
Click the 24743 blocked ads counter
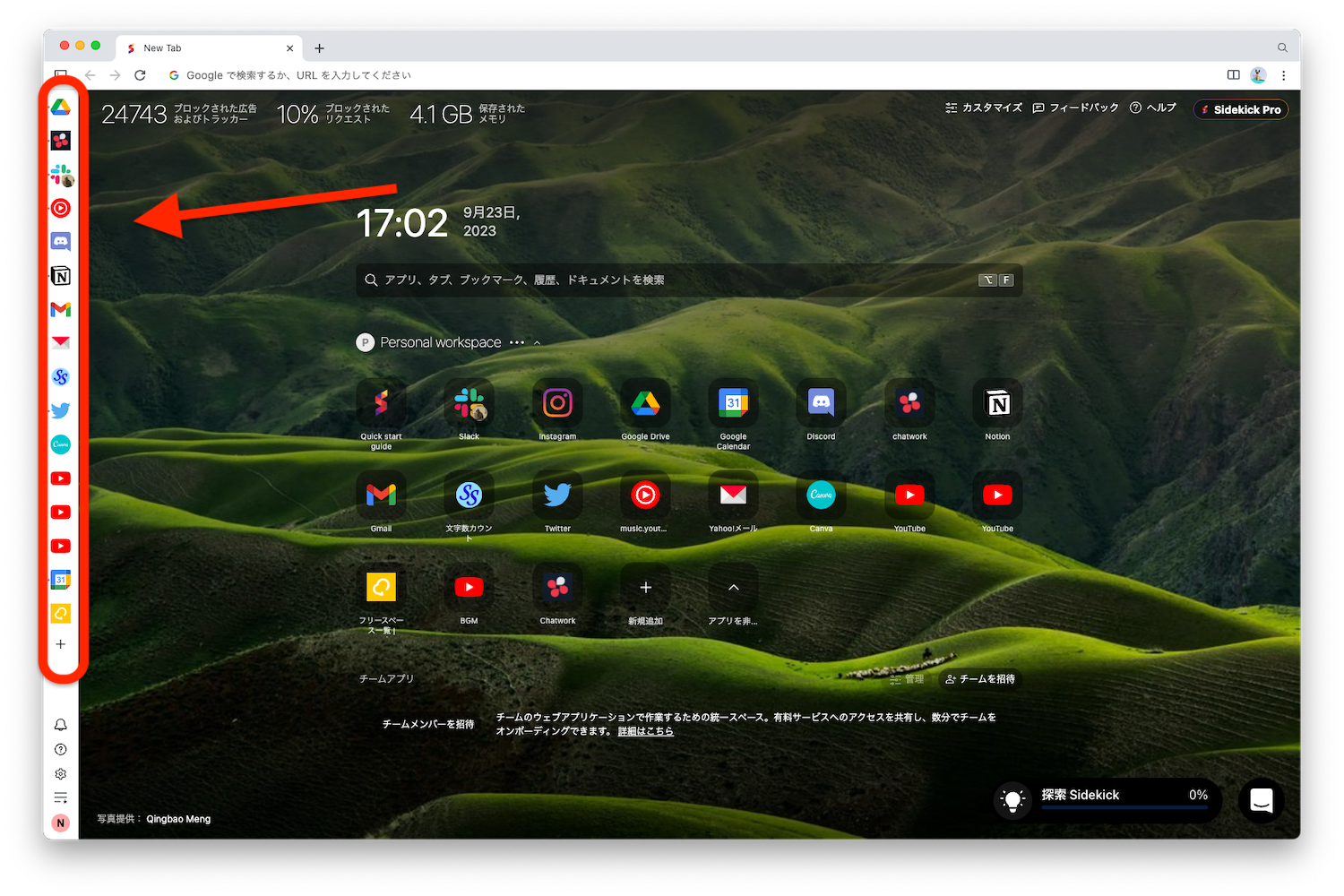coord(178,114)
